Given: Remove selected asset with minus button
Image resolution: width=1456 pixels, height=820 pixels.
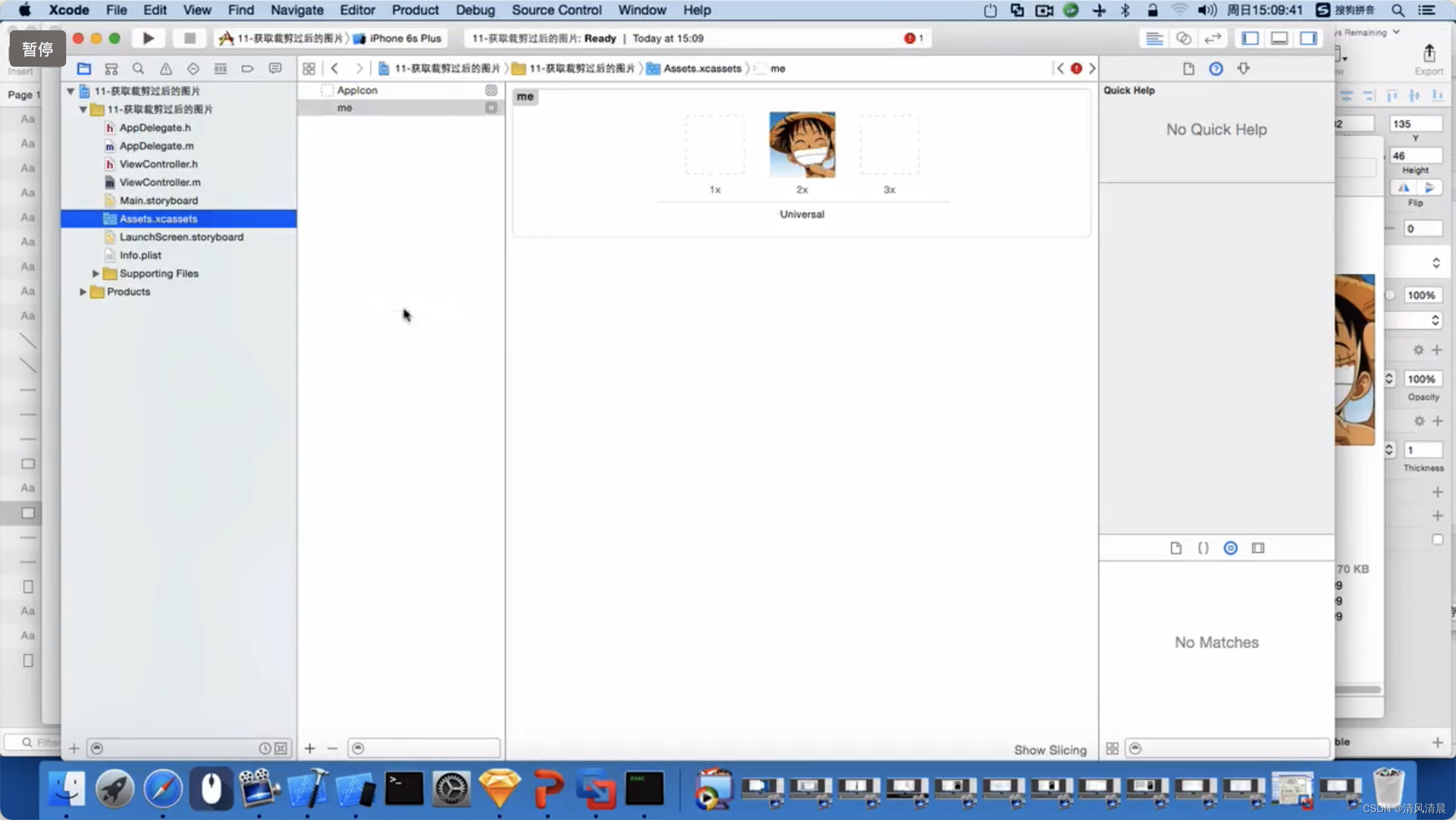Looking at the screenshot, I should pos(332,748).
